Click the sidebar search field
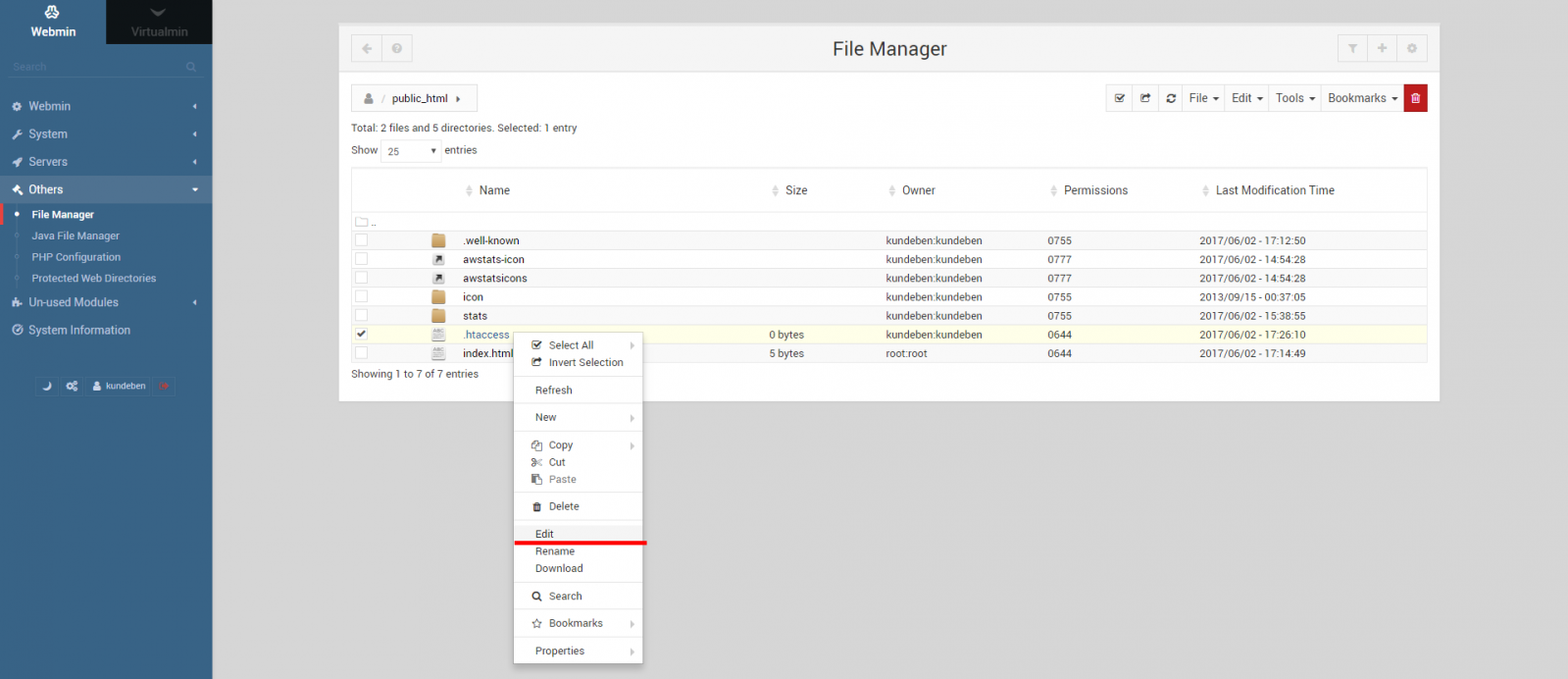 tap(98, 67)
